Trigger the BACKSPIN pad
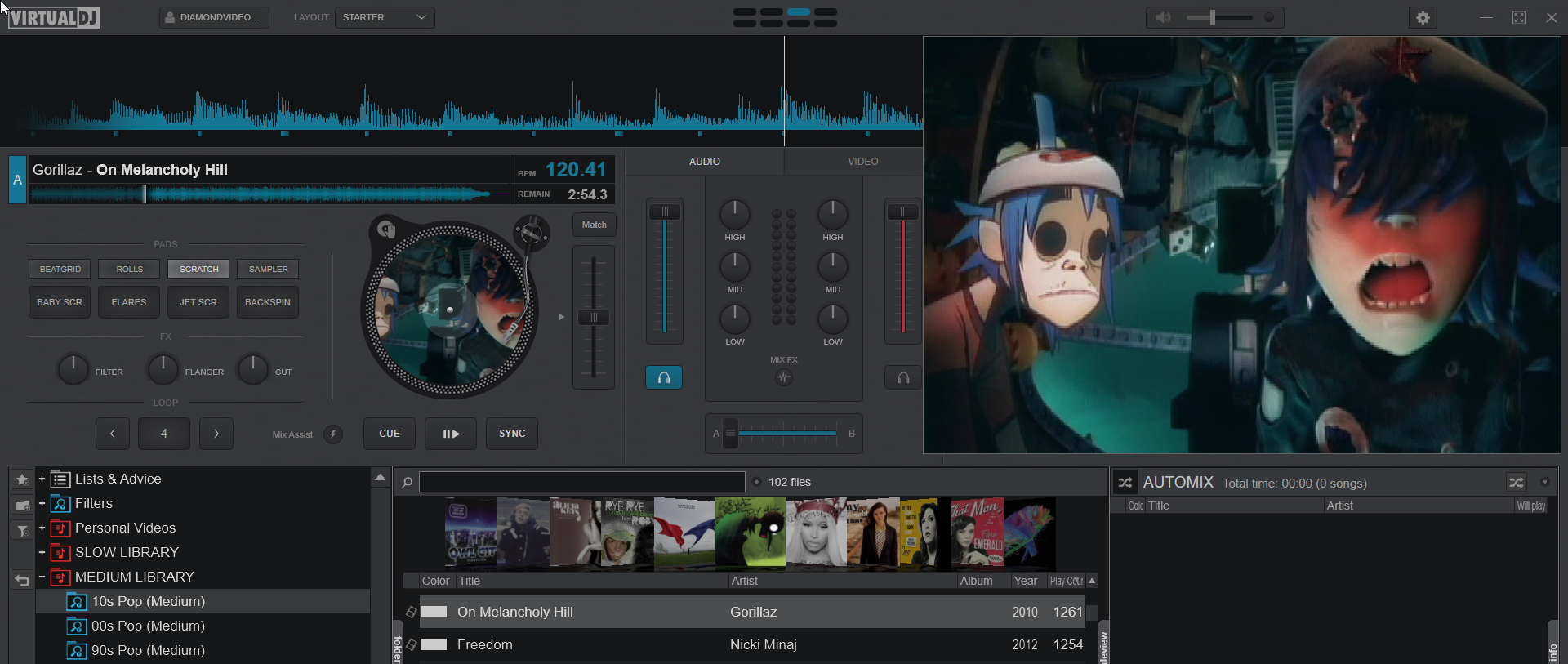The image size is (1568, 664). 268,302
